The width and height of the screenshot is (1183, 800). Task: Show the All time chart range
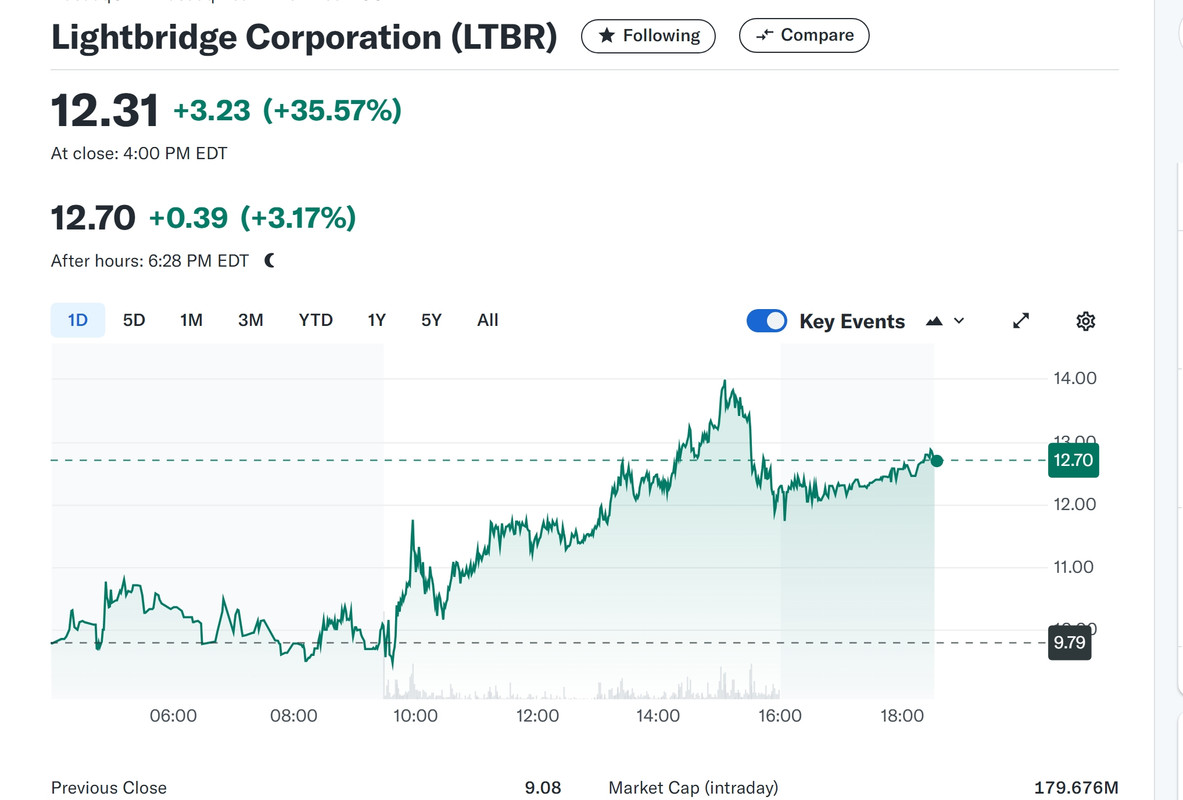tap(487, 320)
